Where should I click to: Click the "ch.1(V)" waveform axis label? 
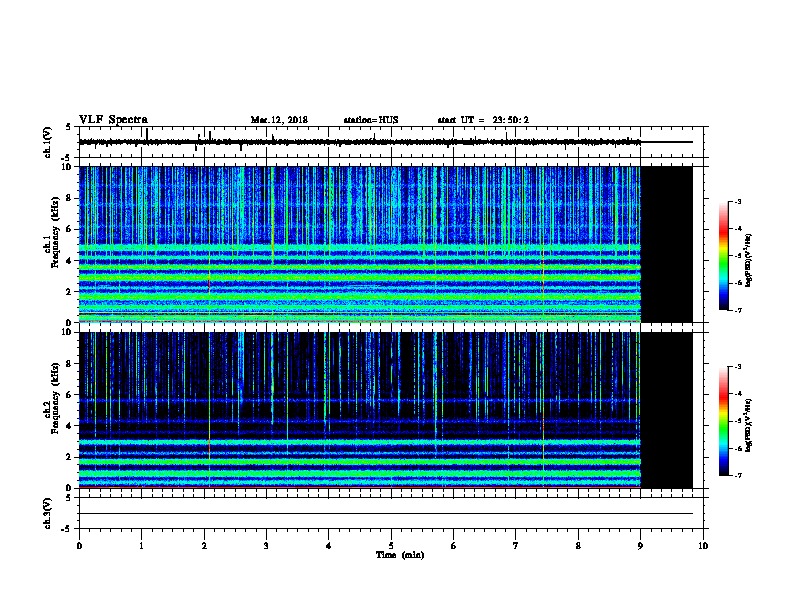coord(47,142)
